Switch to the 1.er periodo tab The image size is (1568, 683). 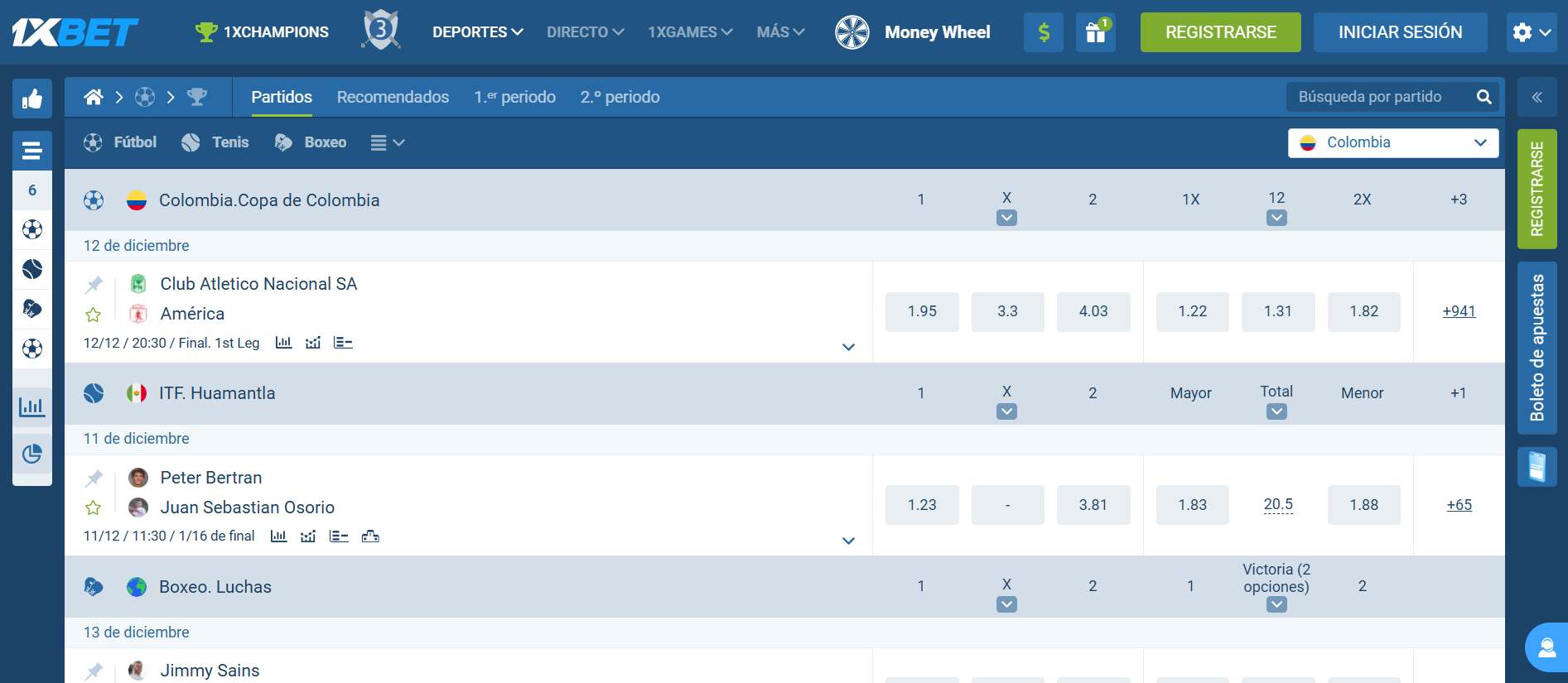tap(514, 97)
